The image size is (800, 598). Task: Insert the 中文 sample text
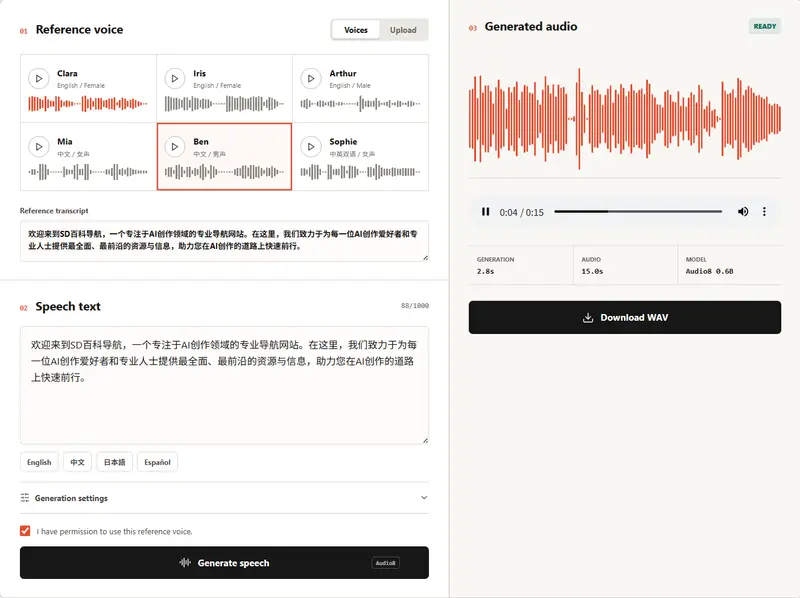click(78, 462)
